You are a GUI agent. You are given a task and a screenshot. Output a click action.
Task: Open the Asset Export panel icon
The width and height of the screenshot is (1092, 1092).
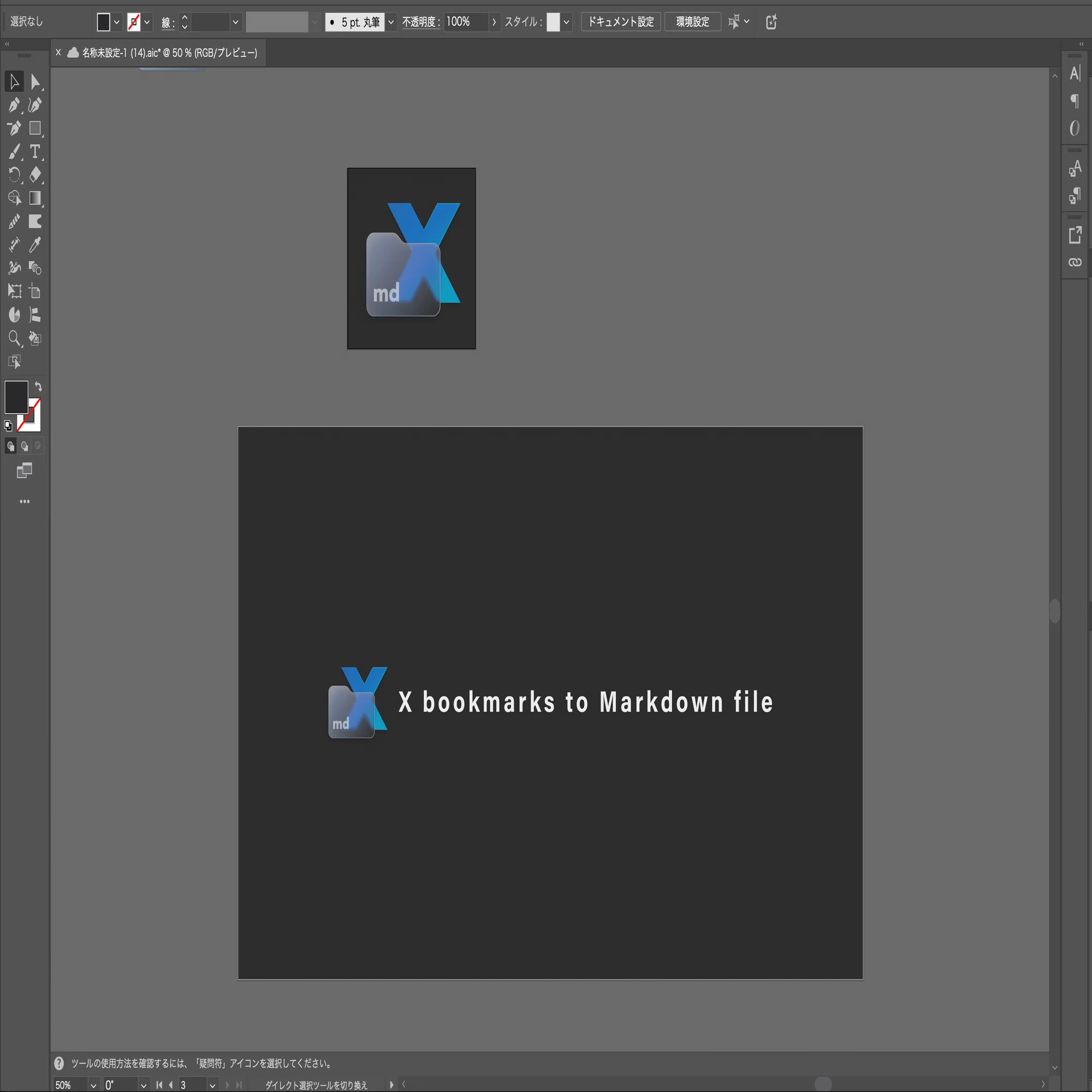tap(1075, 235)
